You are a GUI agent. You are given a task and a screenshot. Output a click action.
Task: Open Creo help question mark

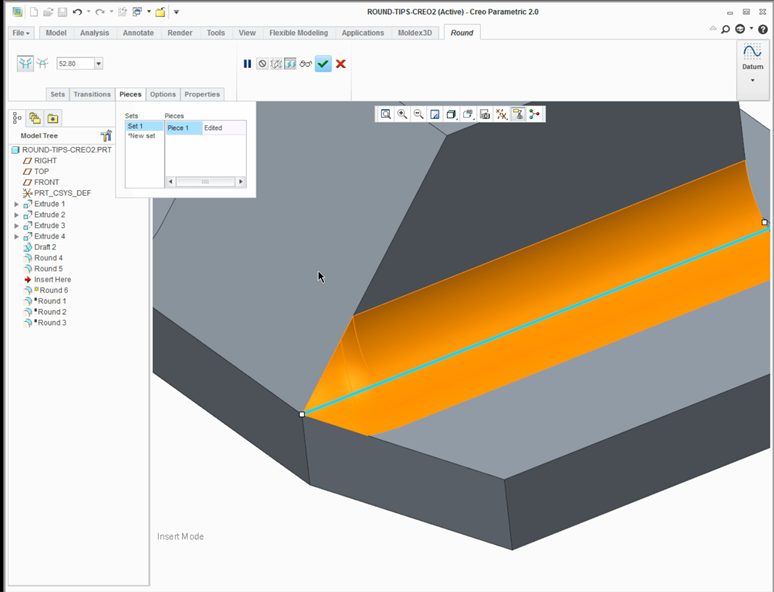tap(763, 29)
